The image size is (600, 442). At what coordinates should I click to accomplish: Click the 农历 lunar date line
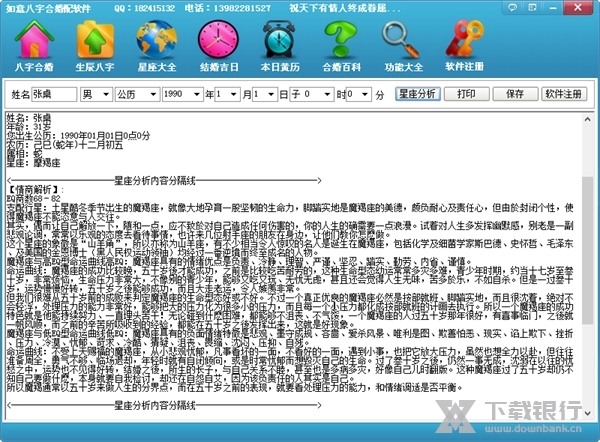(65, 145)
